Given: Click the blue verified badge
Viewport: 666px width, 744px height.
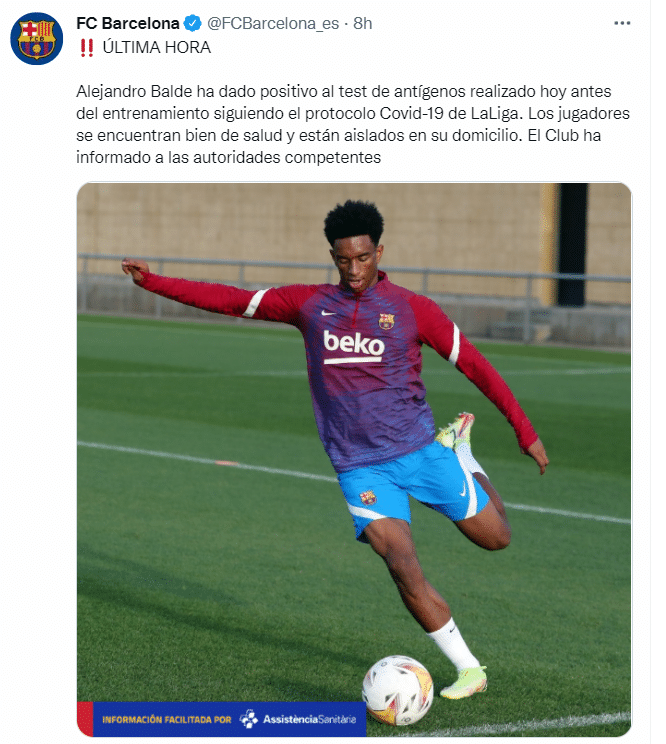Looking at the screenshot, I should (193, 23).
